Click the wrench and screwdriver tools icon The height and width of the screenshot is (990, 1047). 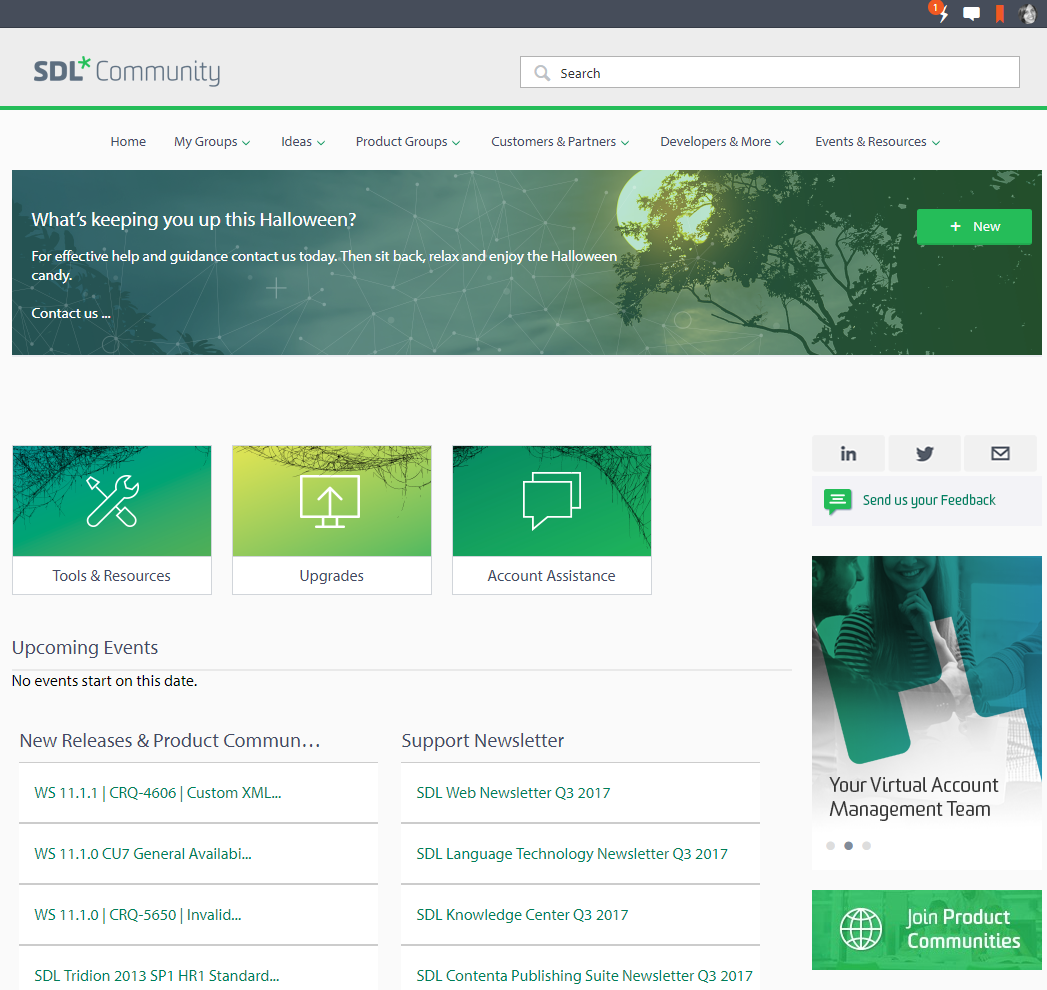pyautogui.click(x=112, y=501)
